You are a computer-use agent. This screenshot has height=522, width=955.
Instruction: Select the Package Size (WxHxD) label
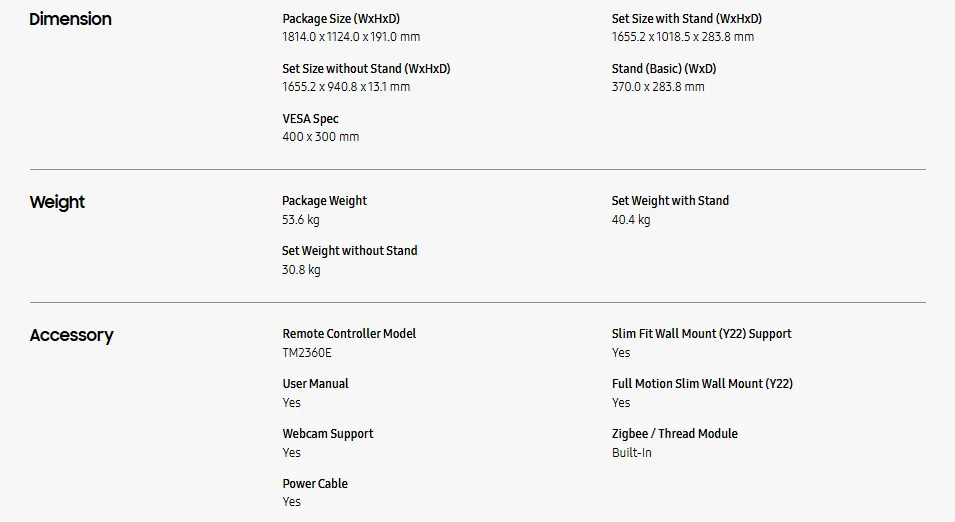tap(341, 19)
